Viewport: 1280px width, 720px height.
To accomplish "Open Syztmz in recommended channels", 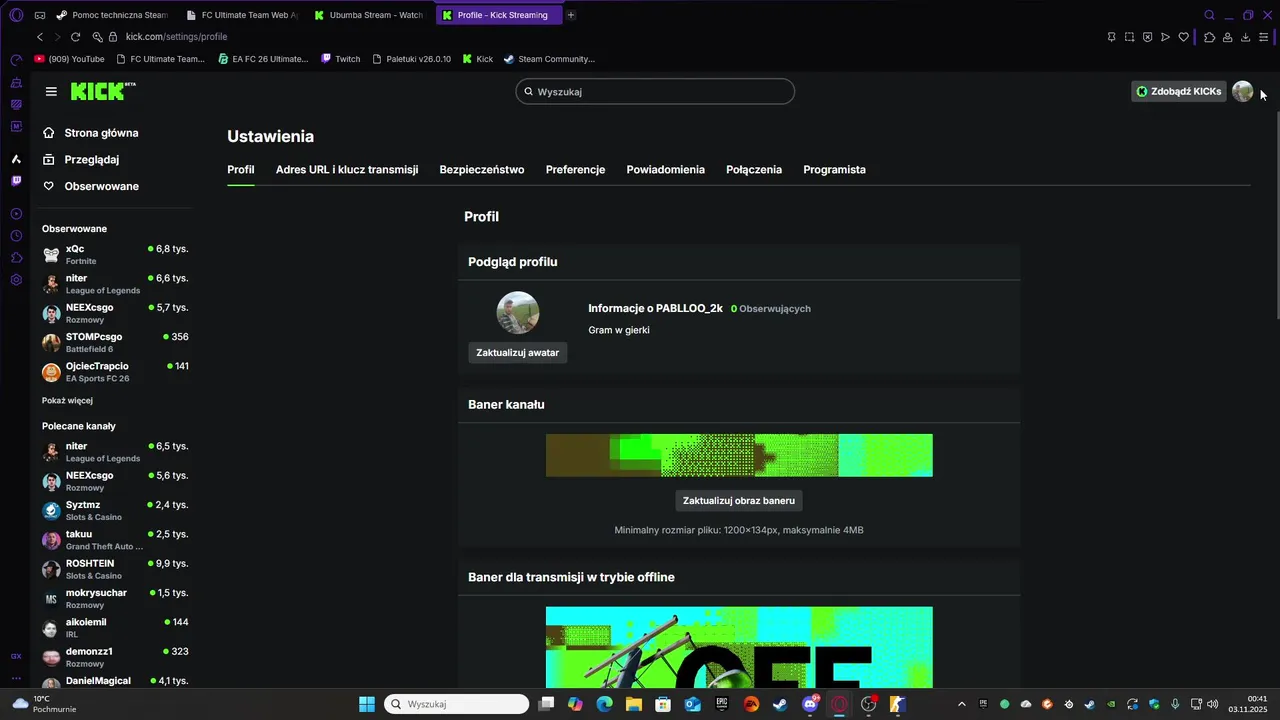I will (x=115, y=510).
